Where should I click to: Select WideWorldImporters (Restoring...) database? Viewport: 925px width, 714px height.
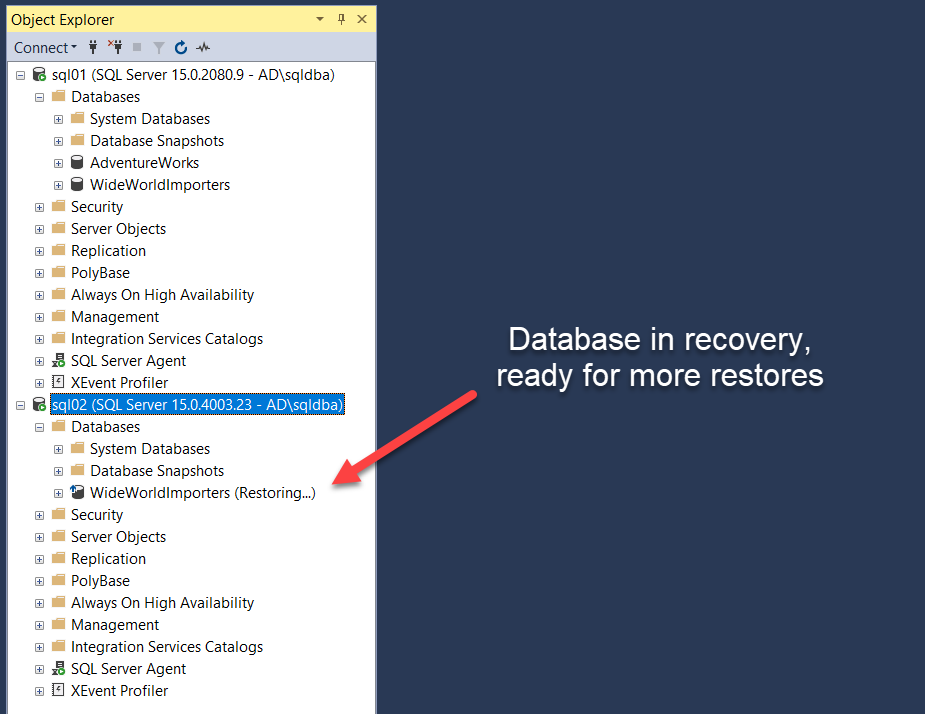pyautogui.click(x=202, y=493)
